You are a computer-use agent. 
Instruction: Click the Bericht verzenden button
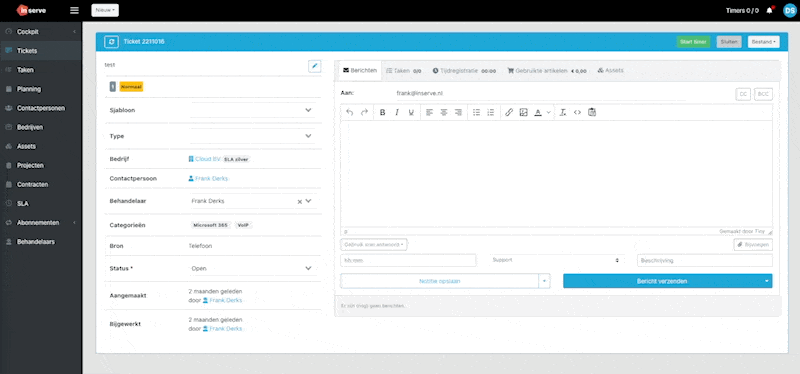pyautogui.click(x=662, y=281)
